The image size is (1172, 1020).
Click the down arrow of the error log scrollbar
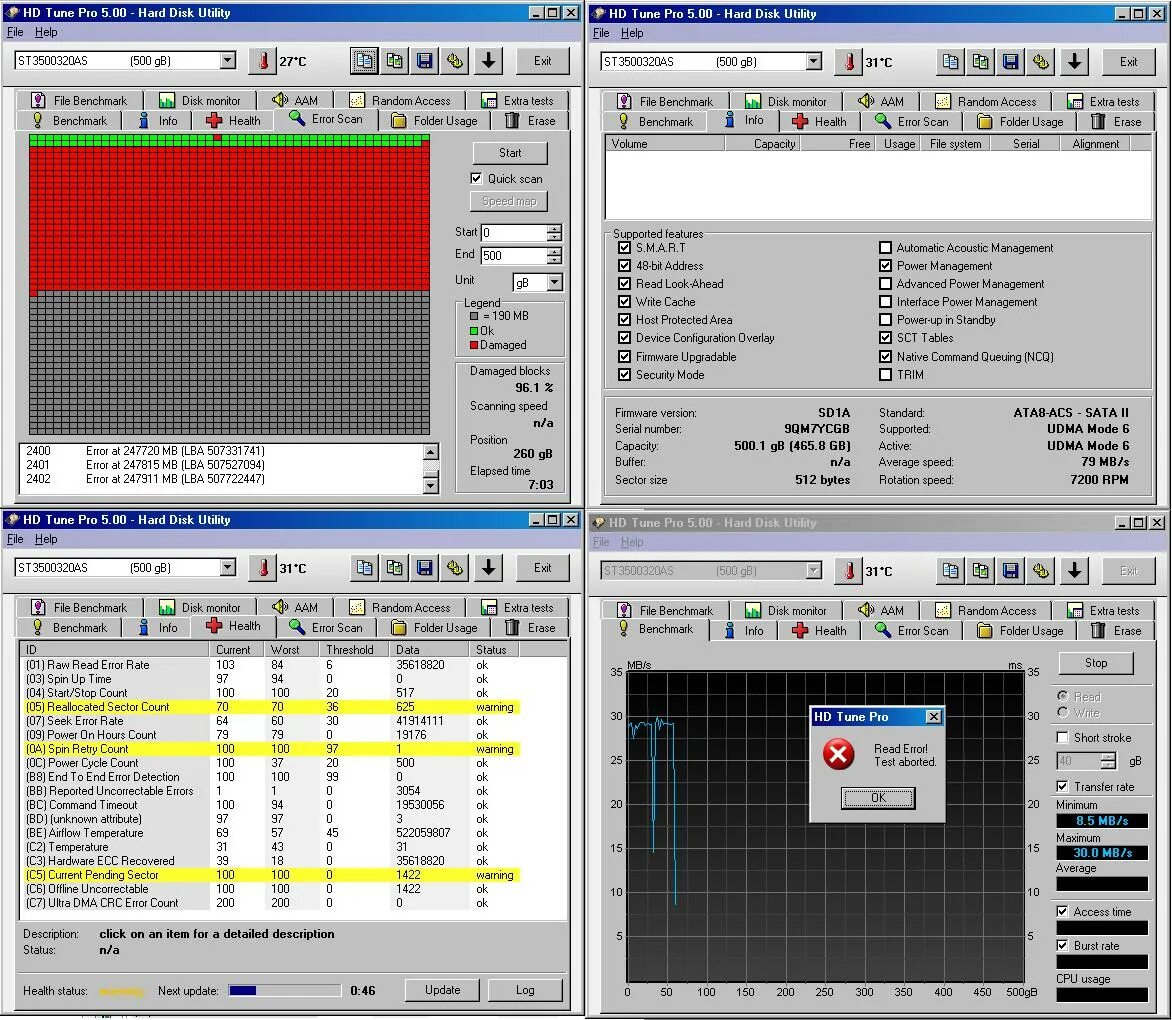pos(431,486)
